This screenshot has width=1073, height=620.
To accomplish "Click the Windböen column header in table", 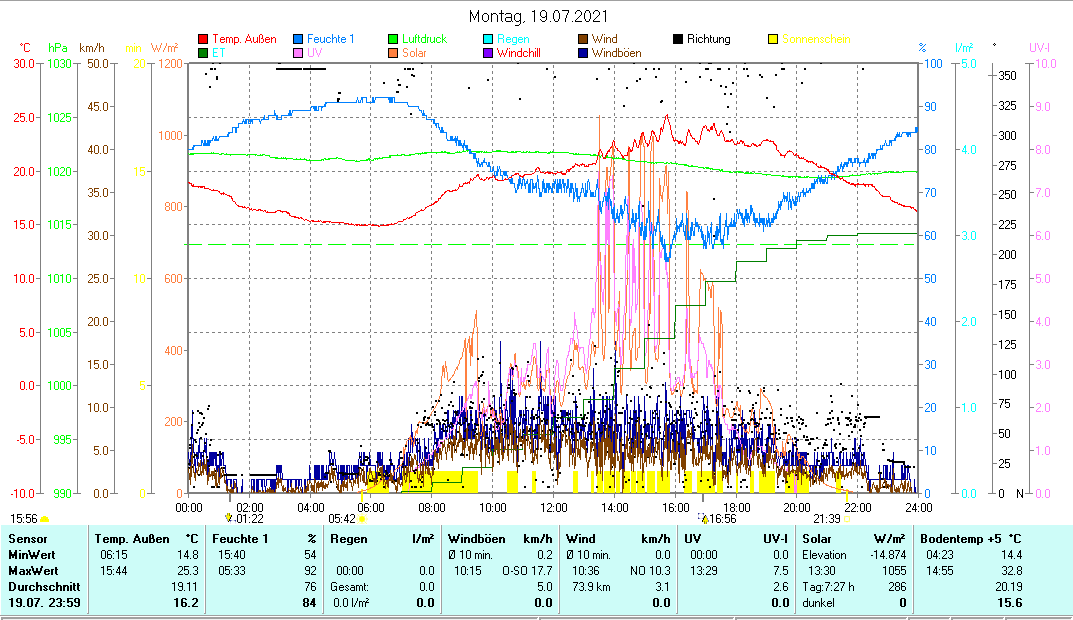I will 476,539.
